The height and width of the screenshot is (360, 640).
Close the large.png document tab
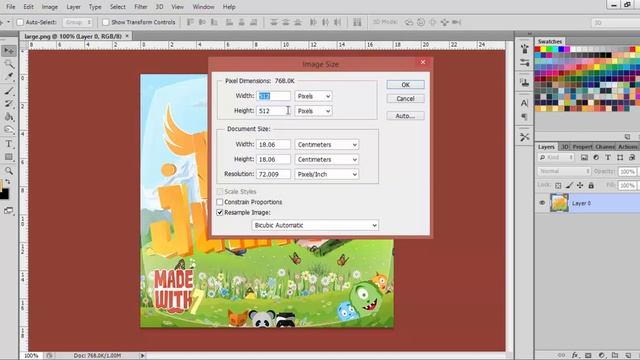(127, 36)
